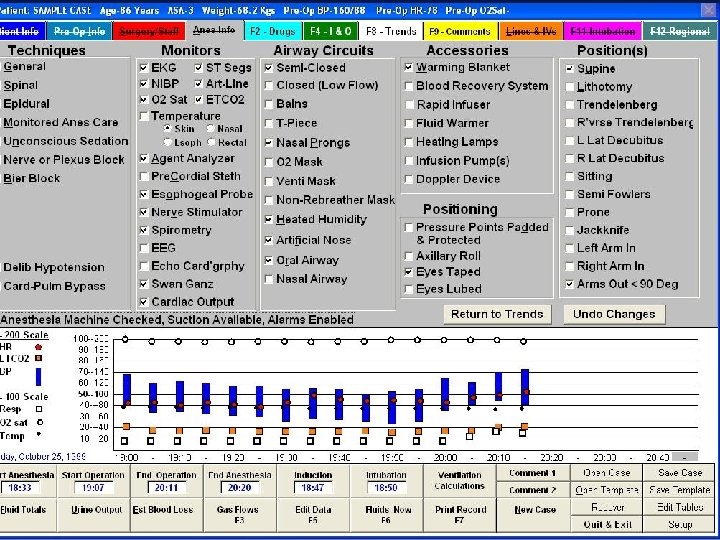Uncheck Nasal Prongs airway circuit

click(269, 143)
